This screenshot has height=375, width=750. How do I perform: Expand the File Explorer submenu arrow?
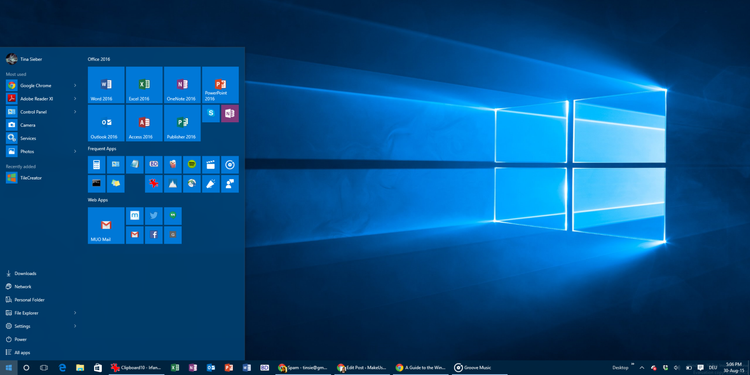75,313
